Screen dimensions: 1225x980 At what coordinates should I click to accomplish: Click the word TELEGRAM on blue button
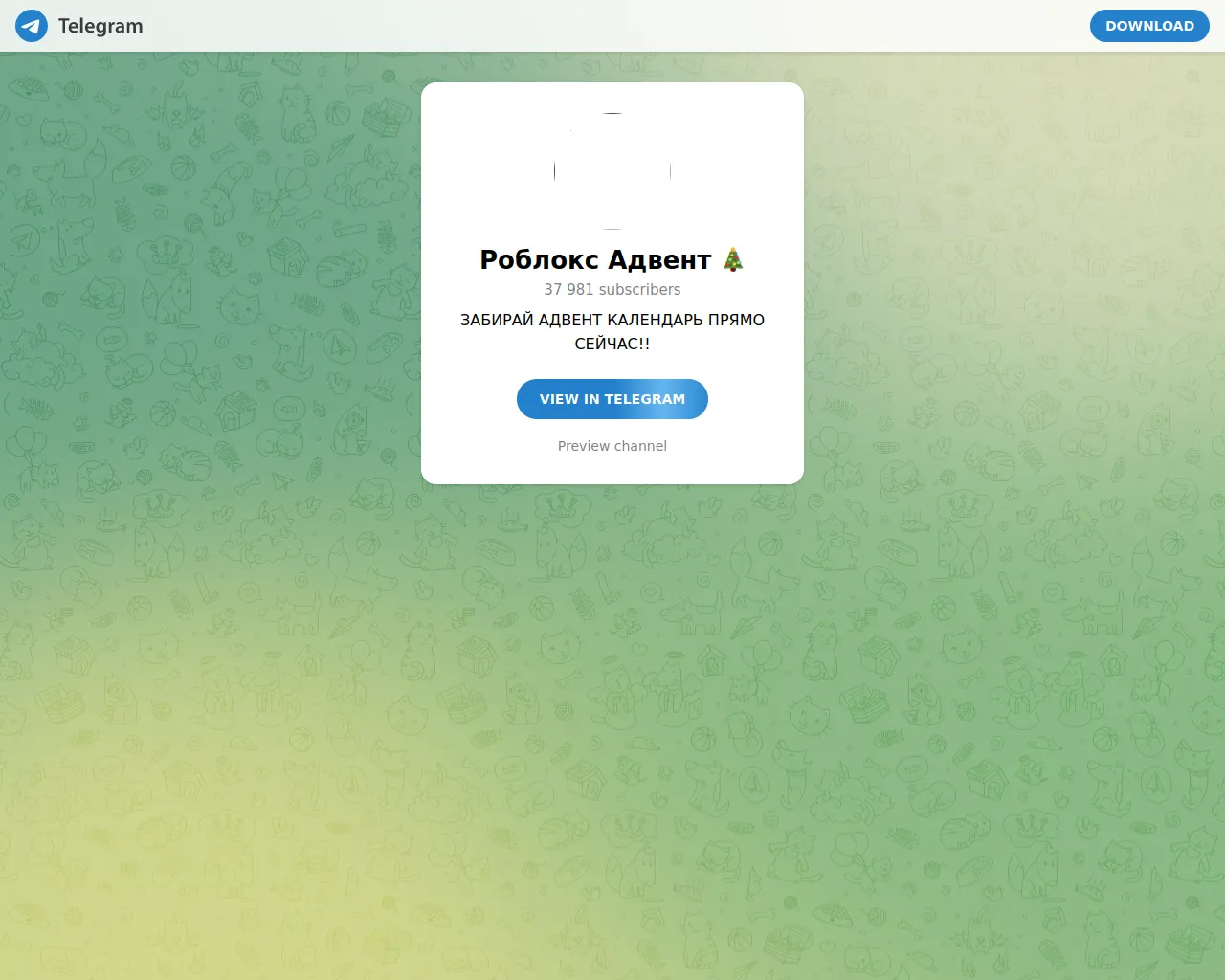click(x=644, y=399)
